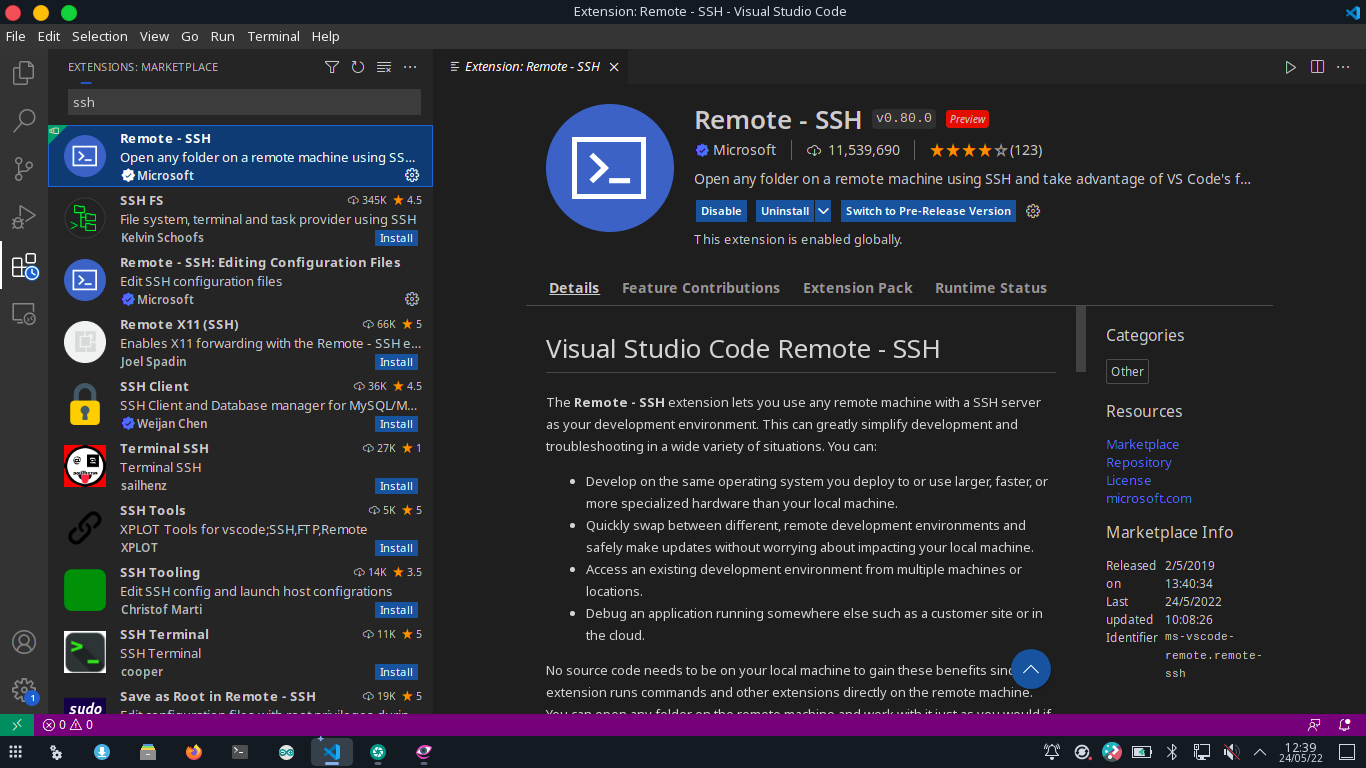The height and width of the screenshot is (768, 1366).
Task: Open the Marketplace resource link
Action: (x=1142, y=444)
